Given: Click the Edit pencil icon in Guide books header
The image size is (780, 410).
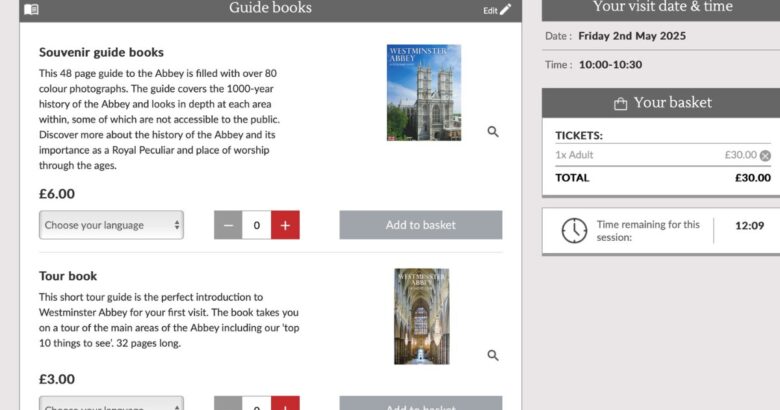Looking at the screenshot, I should point(505,9).
